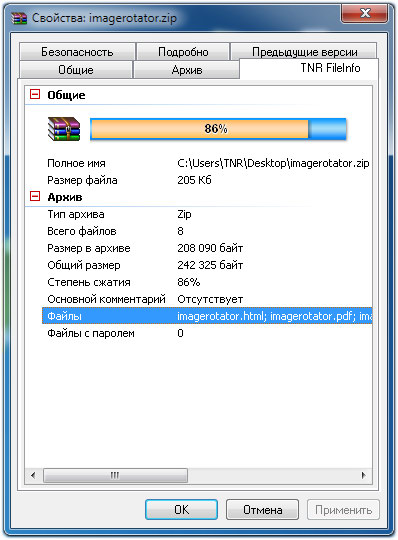Select the Основной комментарий row

tap(207, 299)
